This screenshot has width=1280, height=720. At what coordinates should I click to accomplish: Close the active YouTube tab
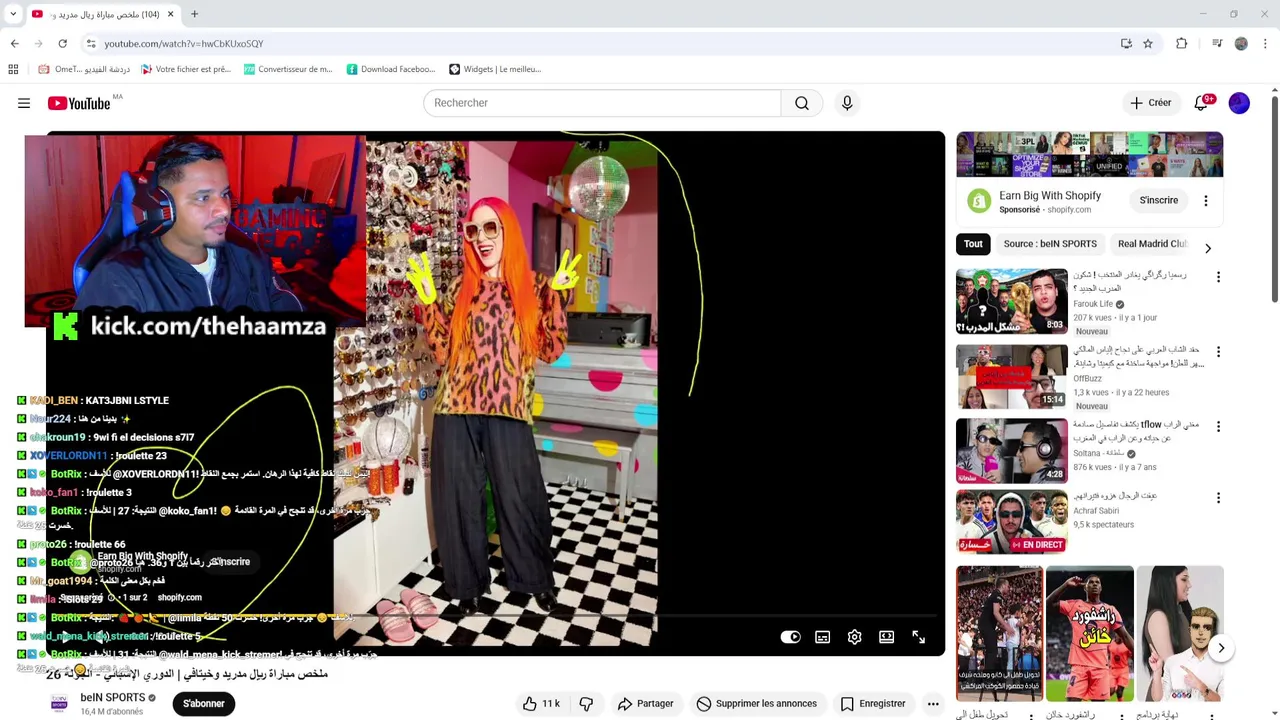(x=170, y=14)
